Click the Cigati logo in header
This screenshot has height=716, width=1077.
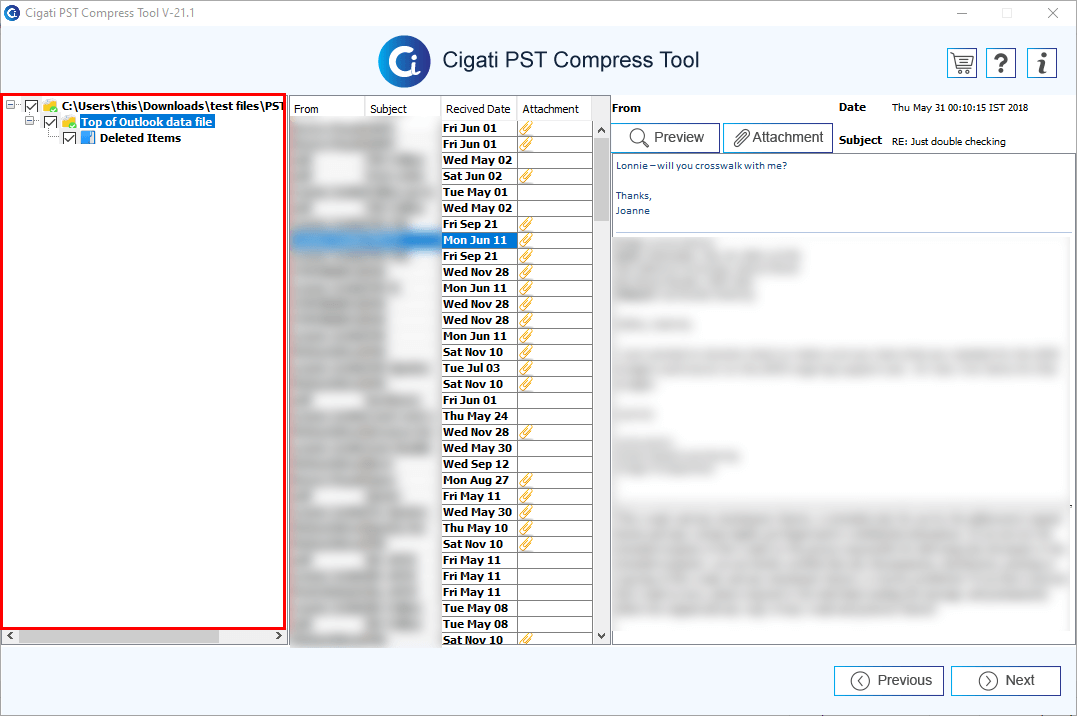404,61
